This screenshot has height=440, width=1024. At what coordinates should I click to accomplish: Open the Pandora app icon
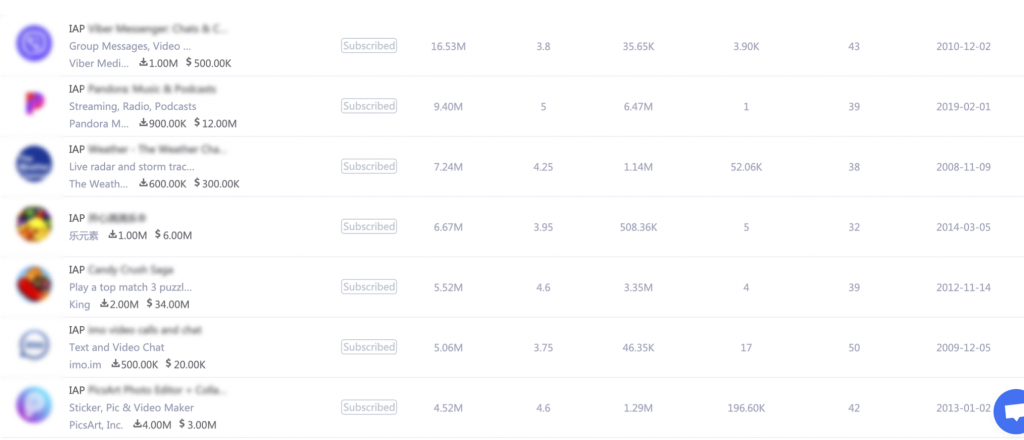(x=34, y=103)
